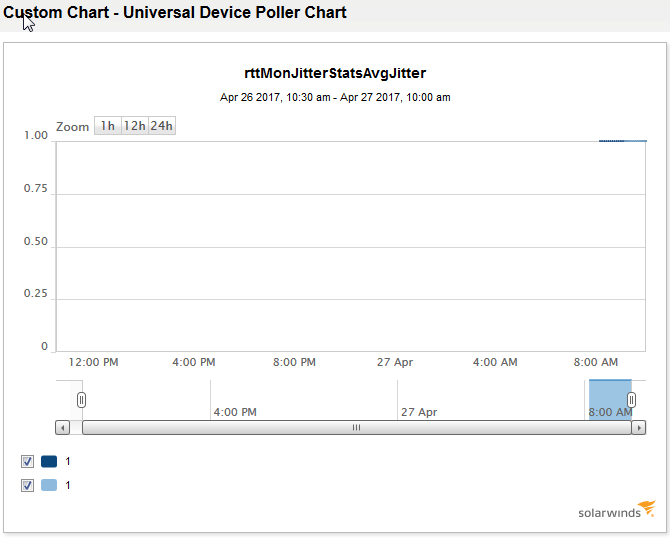Click the left scrollbar arrow
The height and width of the screenshot is (538, 670).
(63, 428)
